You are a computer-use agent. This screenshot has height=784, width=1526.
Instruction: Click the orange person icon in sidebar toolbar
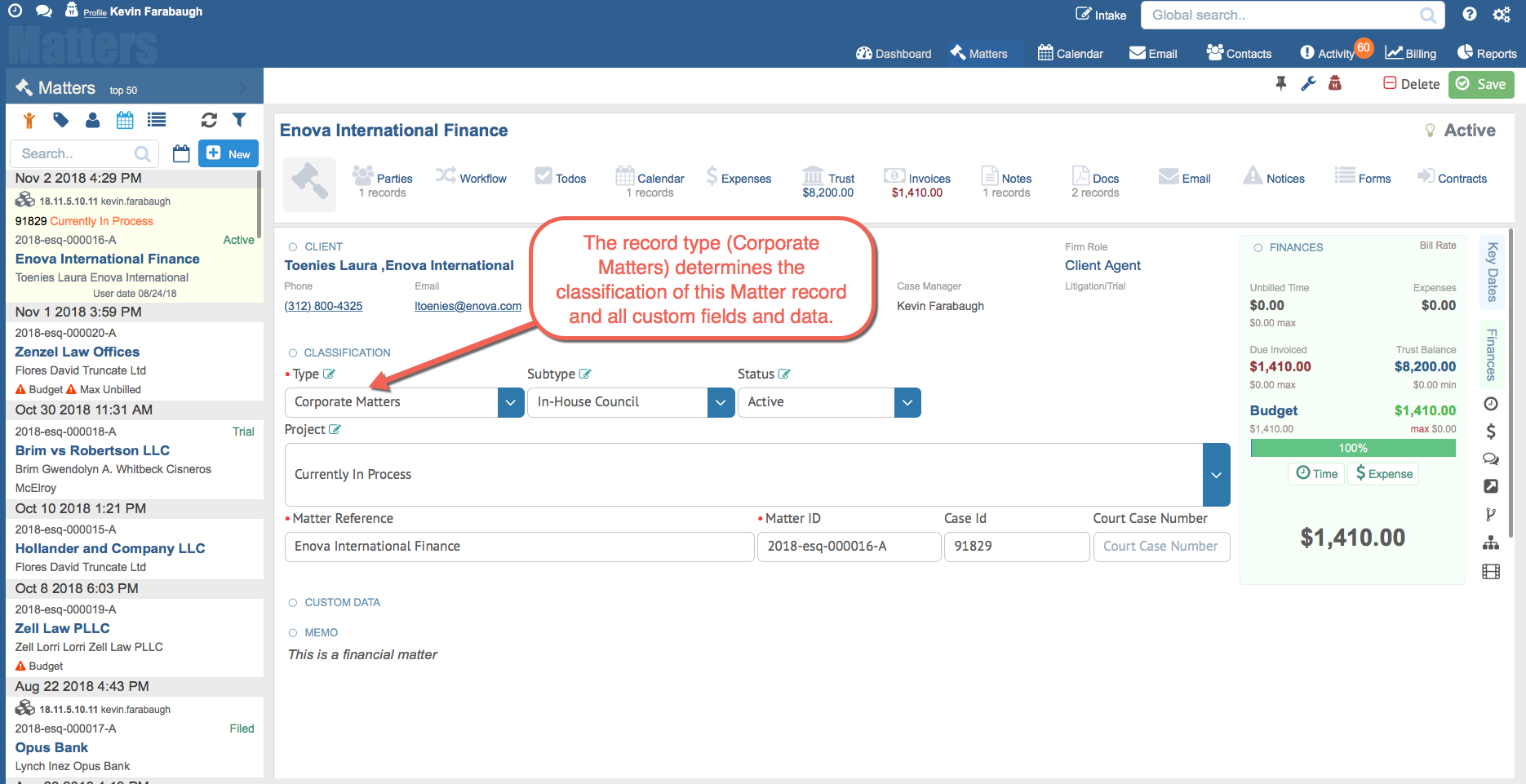29,121
